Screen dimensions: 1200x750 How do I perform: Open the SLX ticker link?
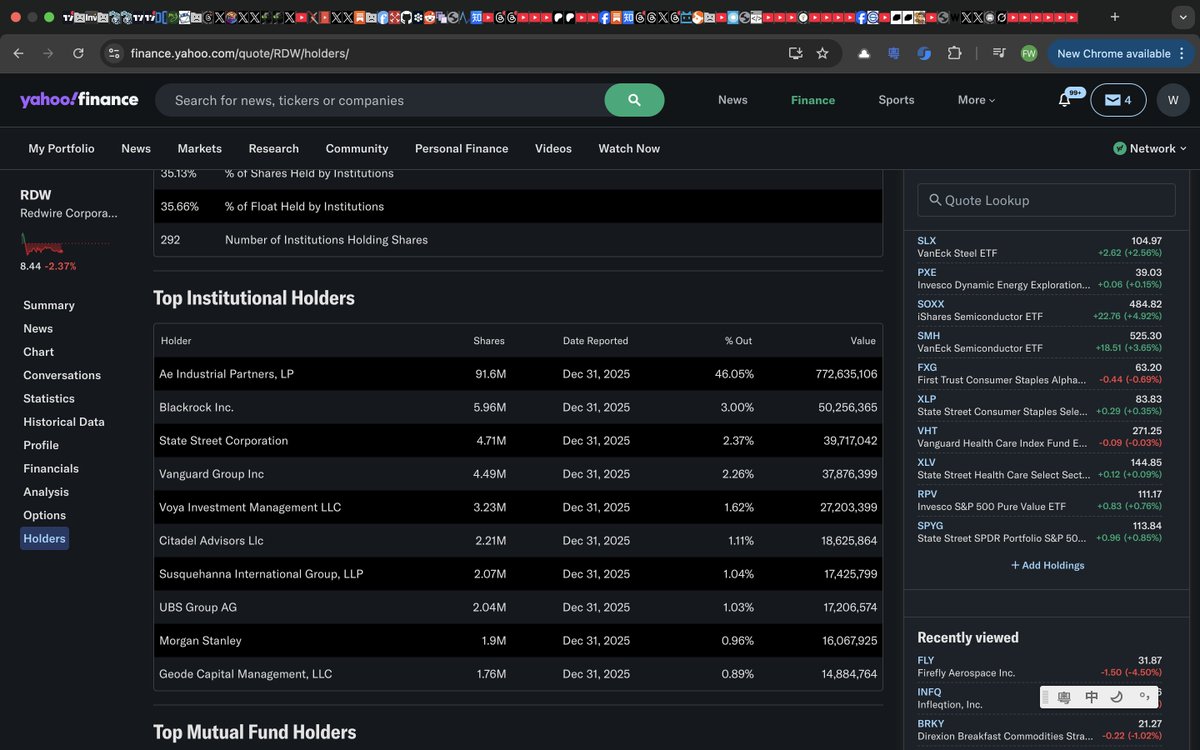coord(927,241)
